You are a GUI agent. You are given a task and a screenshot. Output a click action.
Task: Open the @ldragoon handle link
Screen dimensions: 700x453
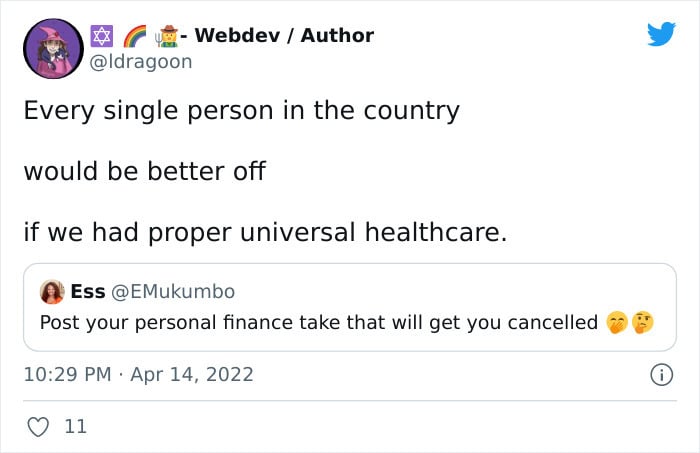click(141, 62)
